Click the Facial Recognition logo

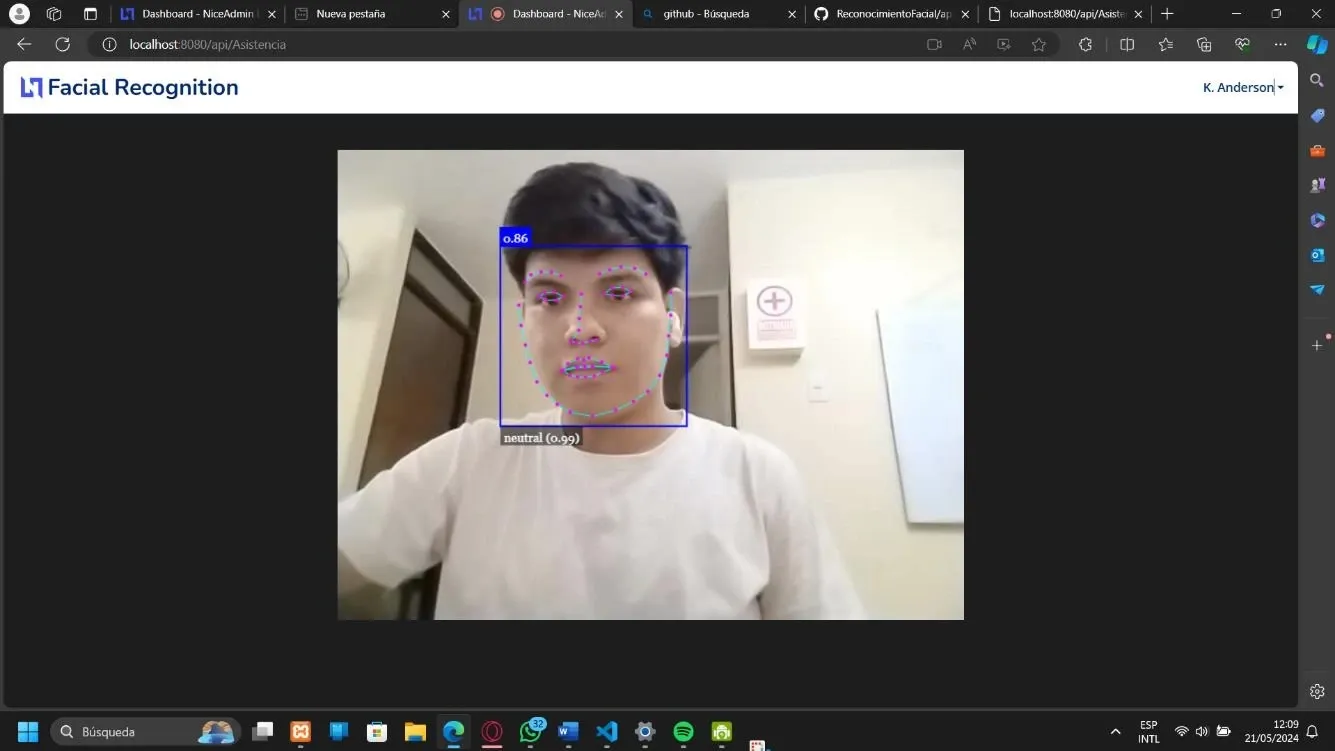tap(128, 87)
